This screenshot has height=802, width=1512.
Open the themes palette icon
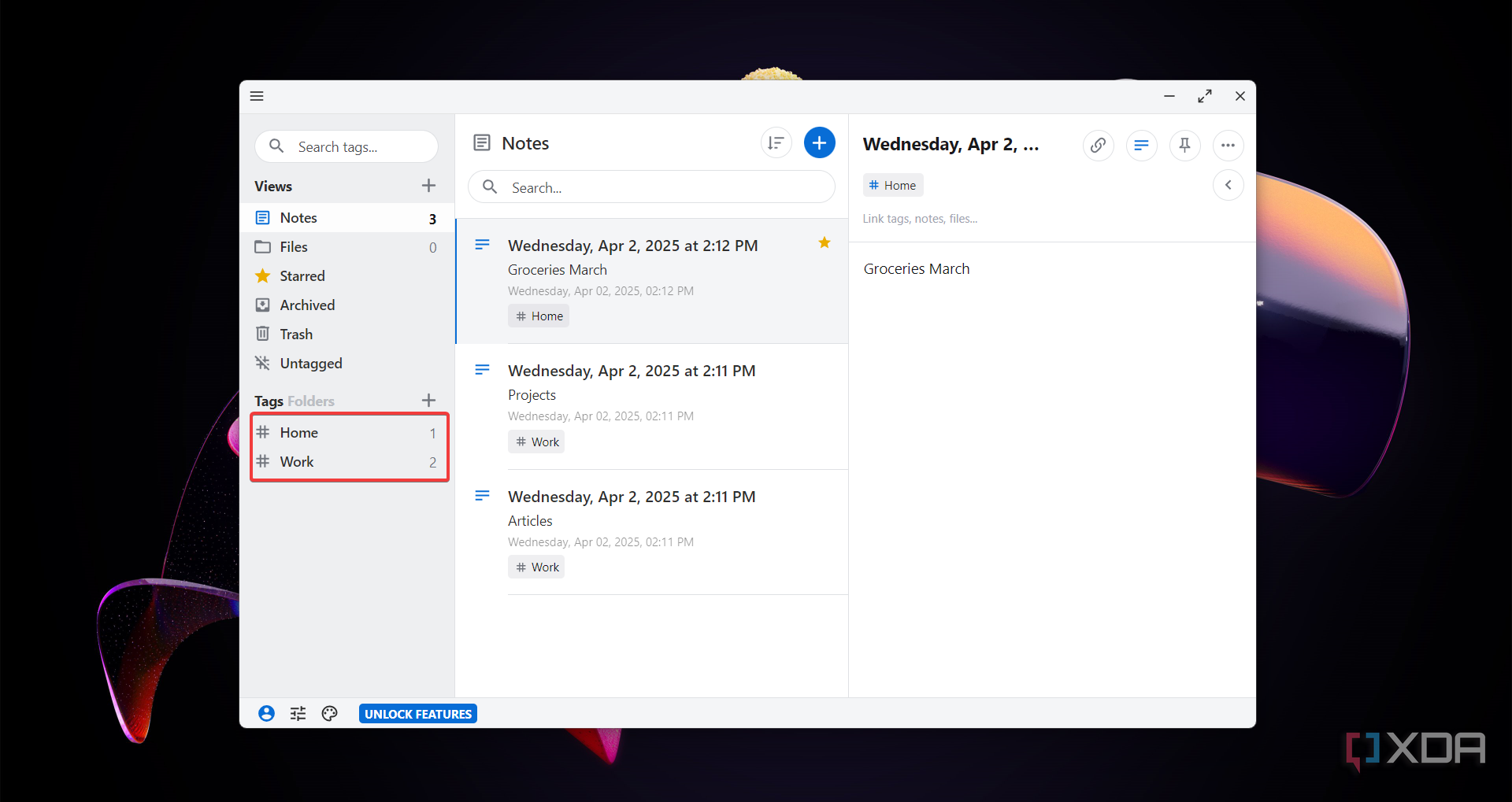(x=329, y=714)
